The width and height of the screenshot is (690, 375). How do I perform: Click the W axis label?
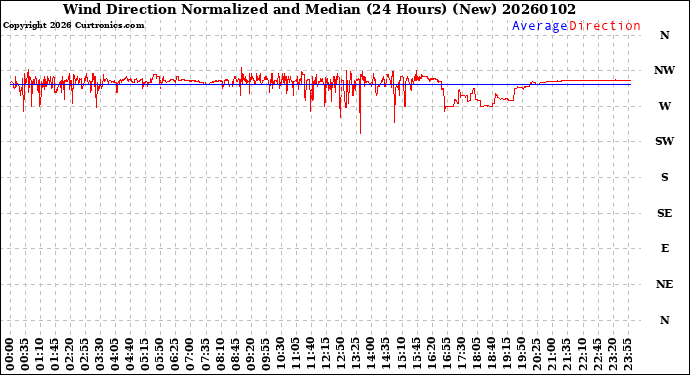point(664,106)
